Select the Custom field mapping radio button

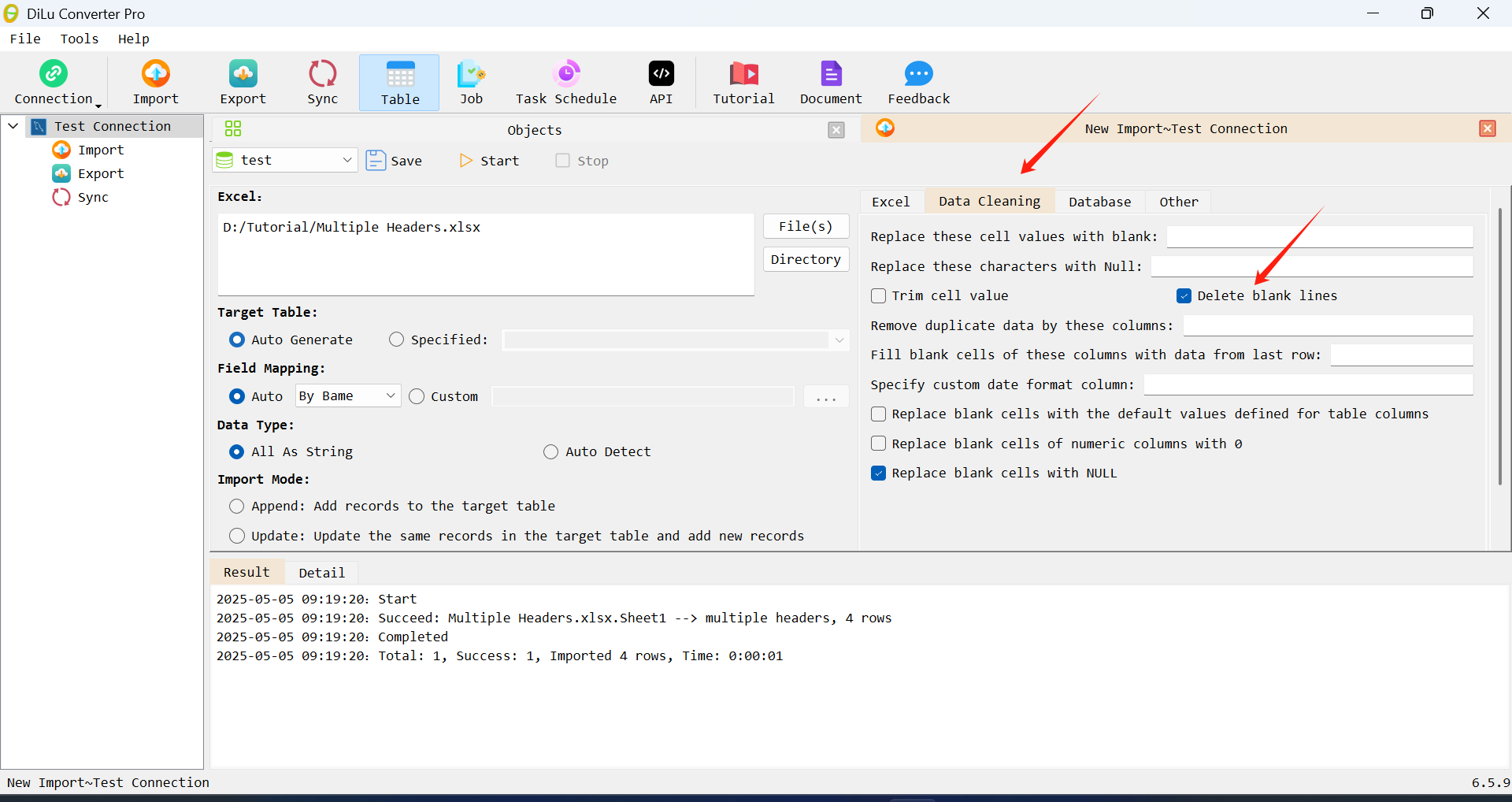[x=417, y=396]
